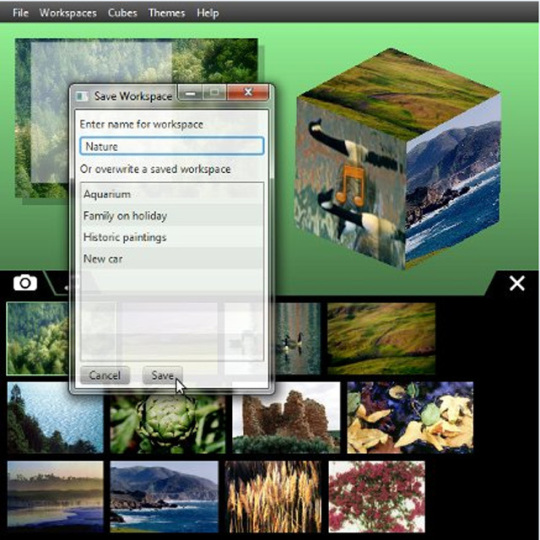The height and width of the screenshot is (540, 540).
Task: Select the forest trees thumbnail
Action: [37, 338]
